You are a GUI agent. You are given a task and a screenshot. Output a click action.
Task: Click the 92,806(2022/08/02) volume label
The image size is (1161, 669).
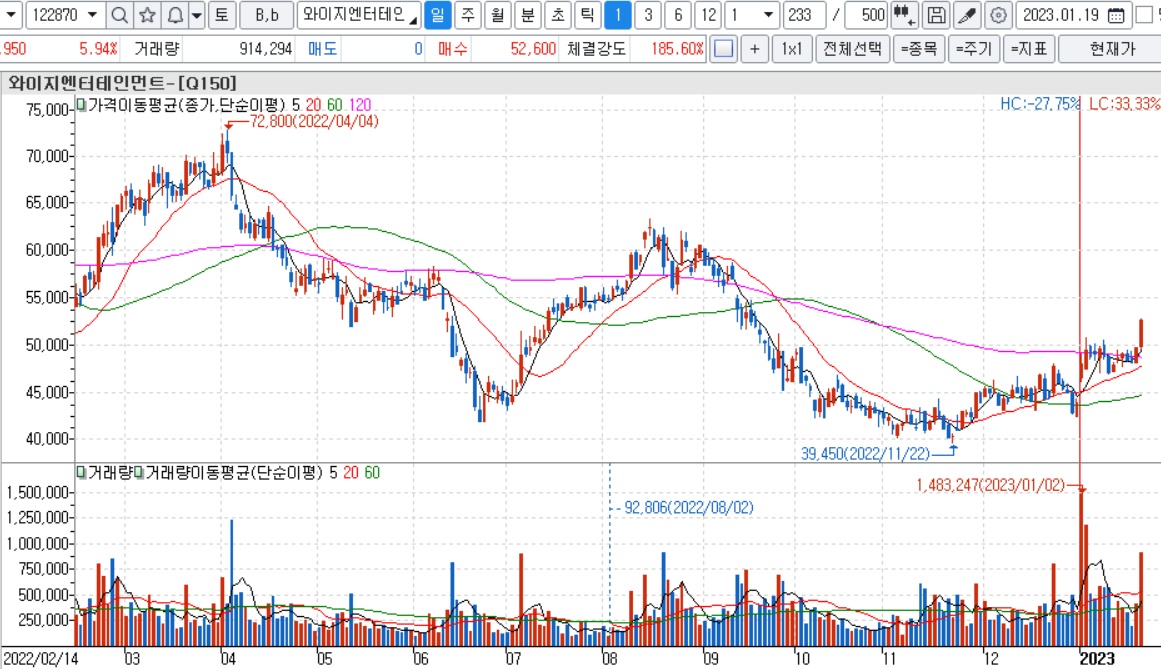coord(689,508)
